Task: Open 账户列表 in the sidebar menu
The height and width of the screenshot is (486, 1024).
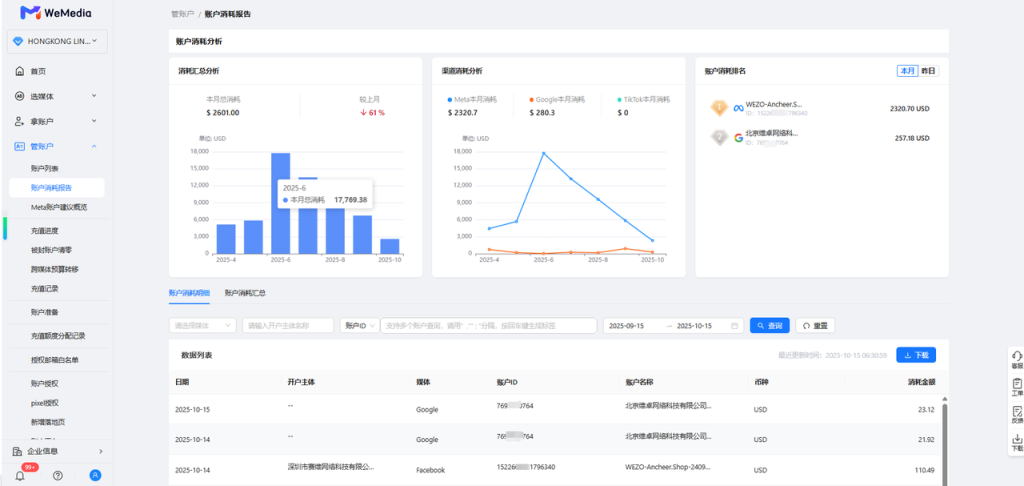Action: [x=45, y=168]
